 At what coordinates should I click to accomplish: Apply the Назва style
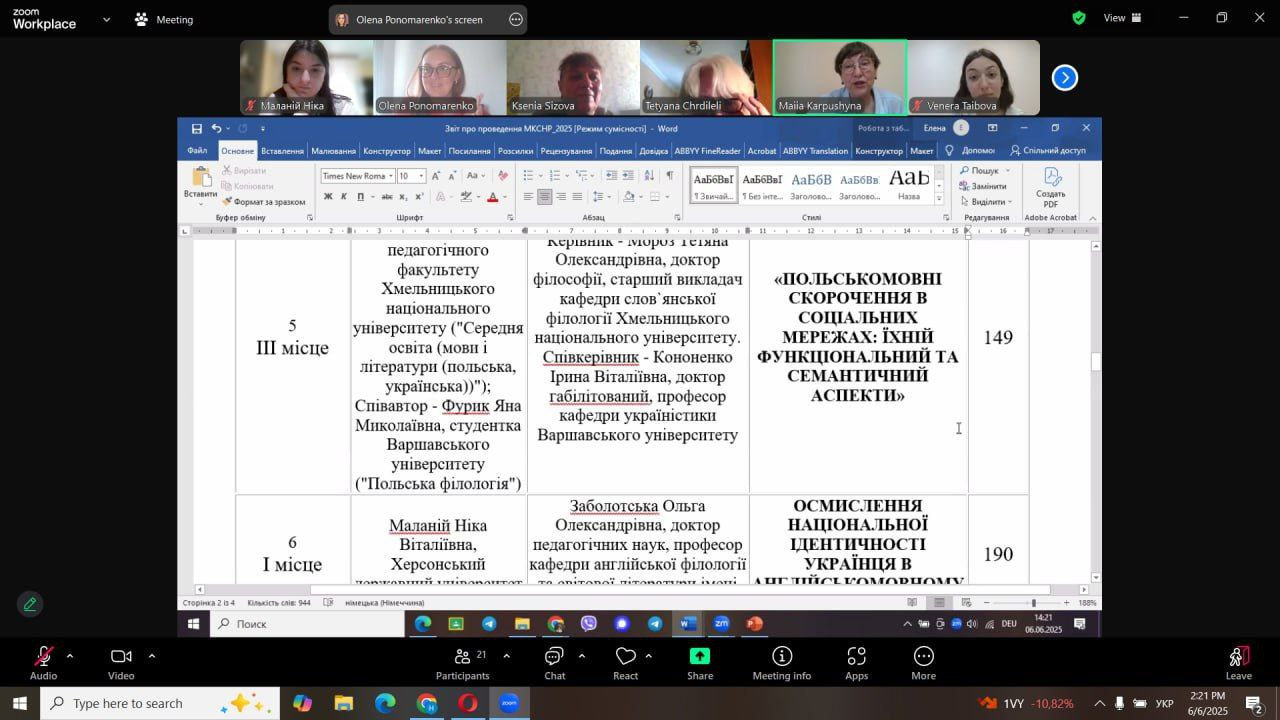909,185
